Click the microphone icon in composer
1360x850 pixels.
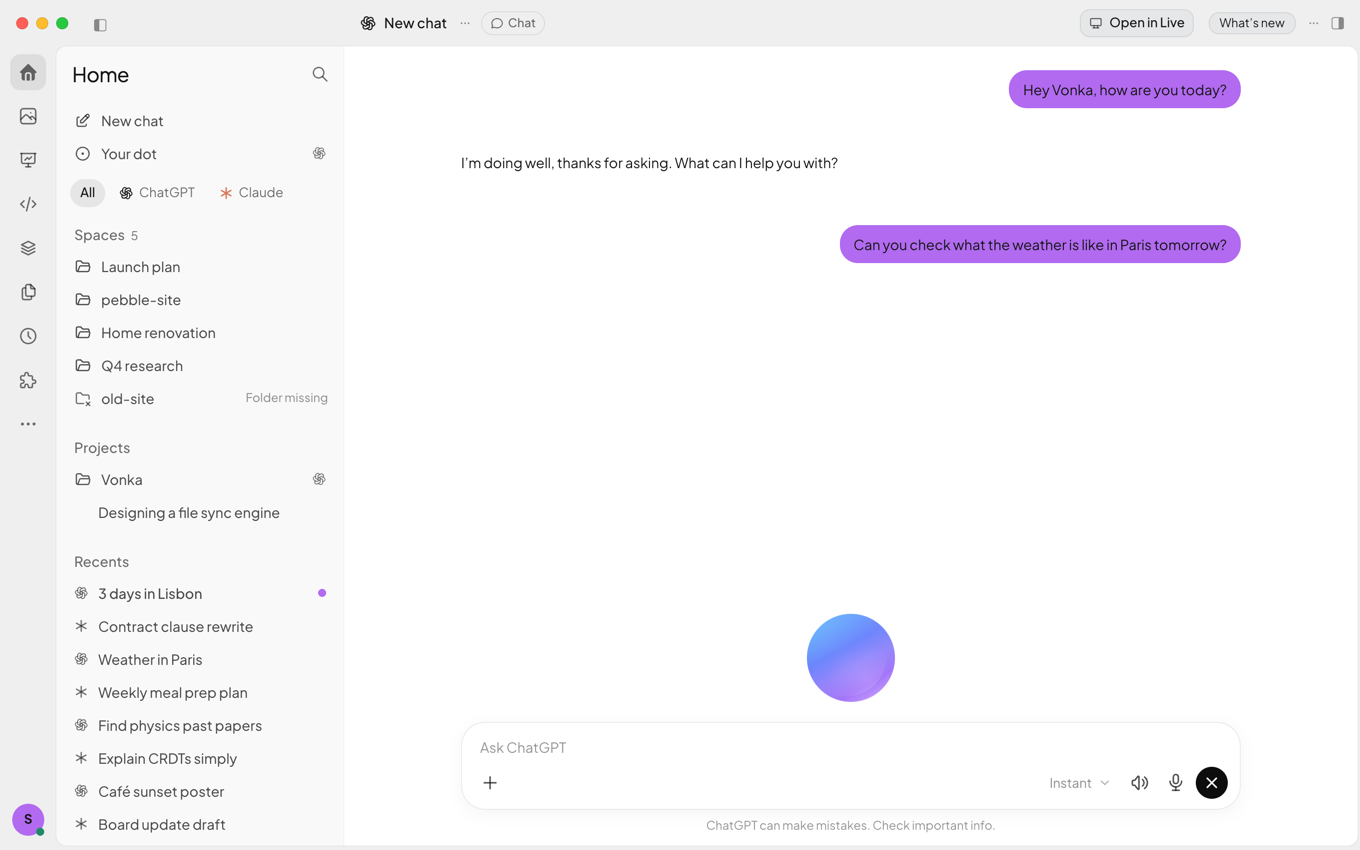[1176, 783]
